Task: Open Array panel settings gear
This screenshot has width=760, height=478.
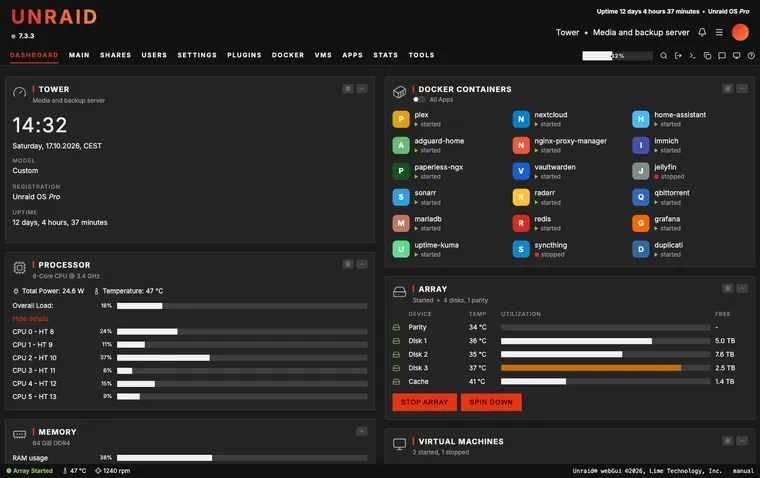Action: pyautogui.click(x=728, y=288)
